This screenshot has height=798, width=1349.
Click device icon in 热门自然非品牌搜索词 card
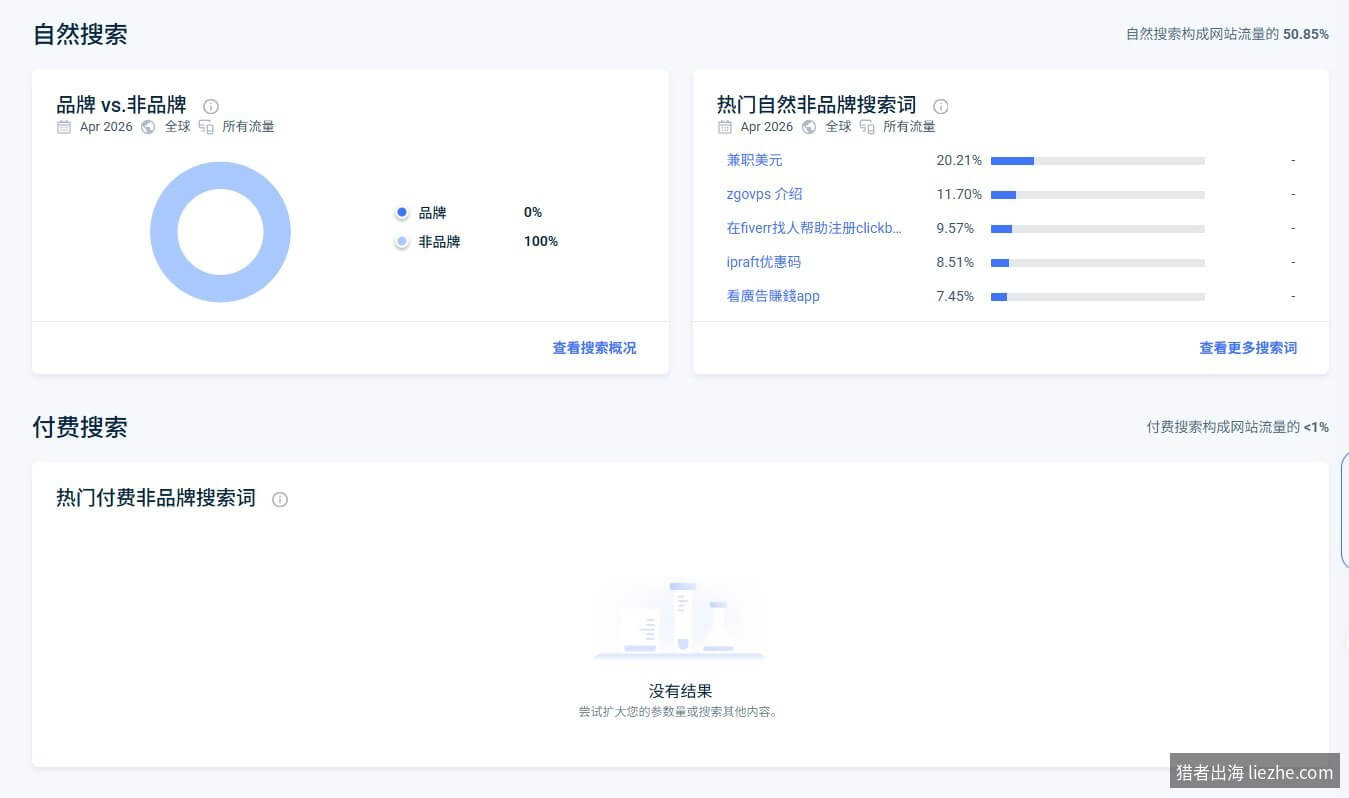867,127
